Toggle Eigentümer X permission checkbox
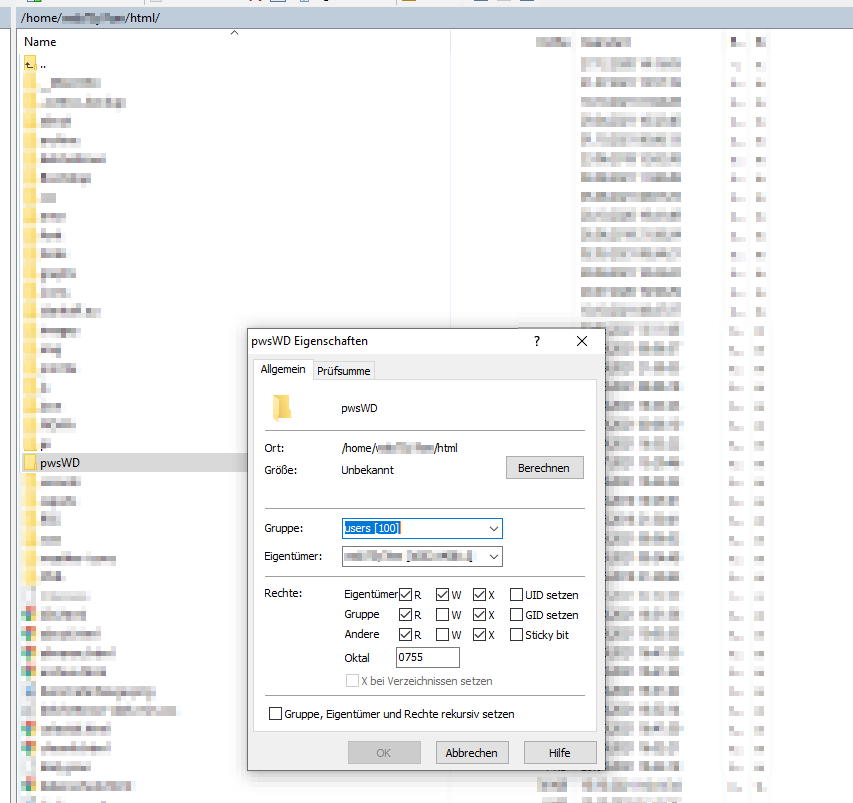This screenshot has width=853, height=803. coord(479,595)
